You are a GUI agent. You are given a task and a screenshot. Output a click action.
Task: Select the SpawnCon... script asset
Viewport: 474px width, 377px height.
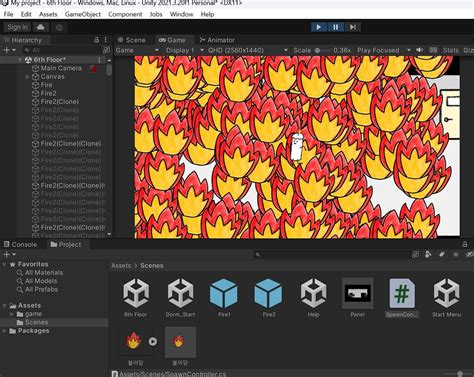point(402,298)
